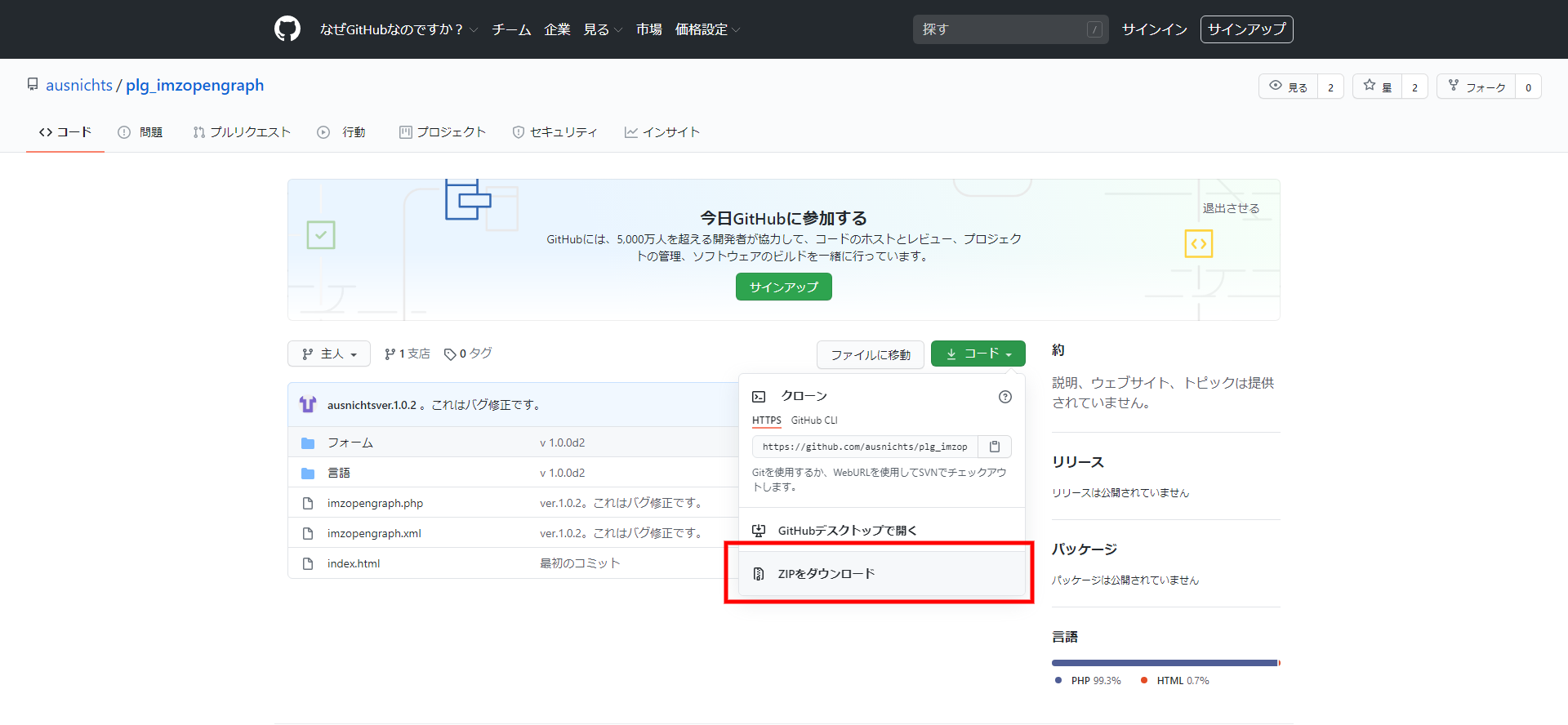Expand the 主人 branch selector dropdown
1568x725 pixels.
point(329,354)
